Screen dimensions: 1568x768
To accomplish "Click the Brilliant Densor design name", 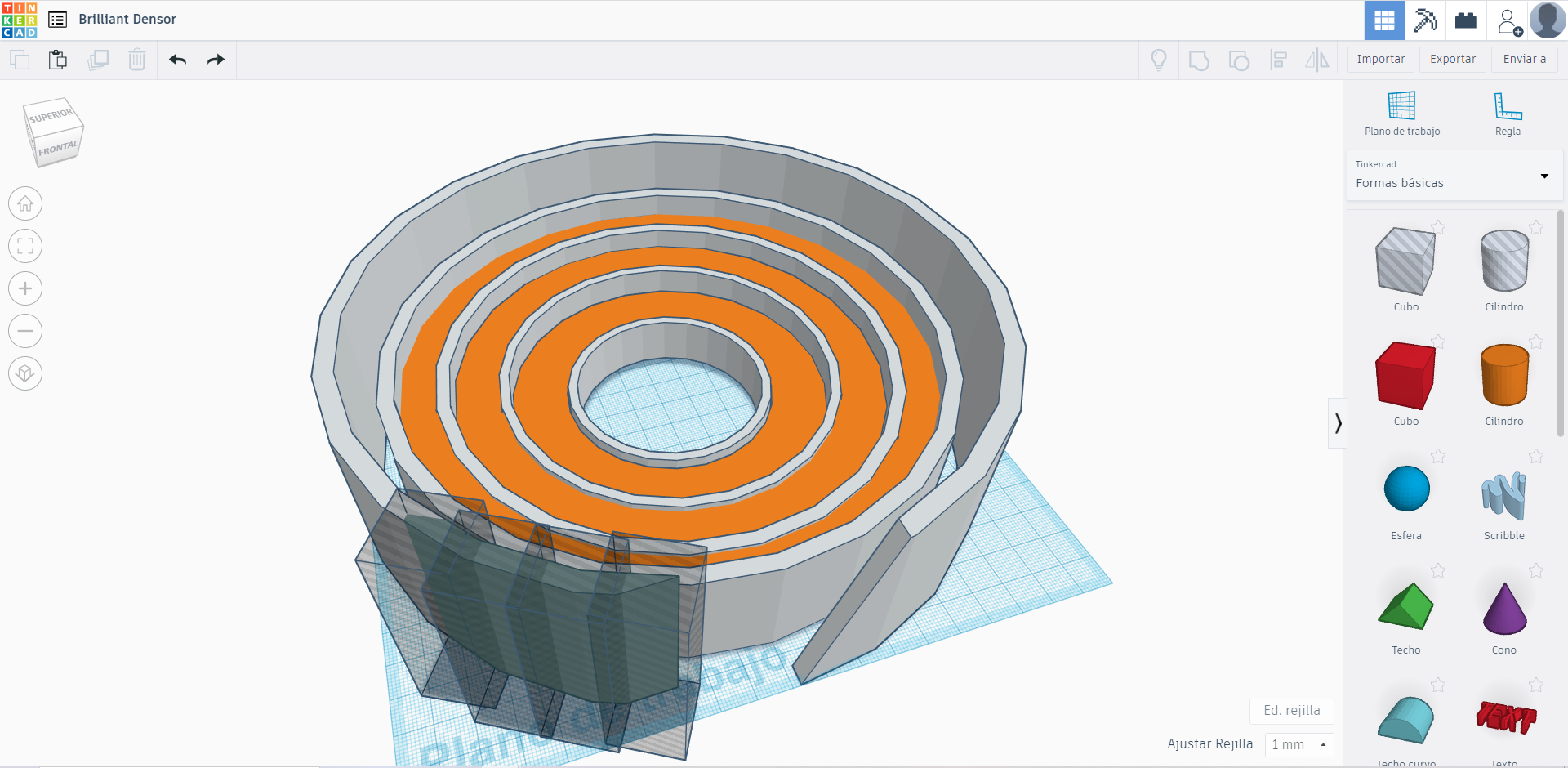I will coord(127,20).
